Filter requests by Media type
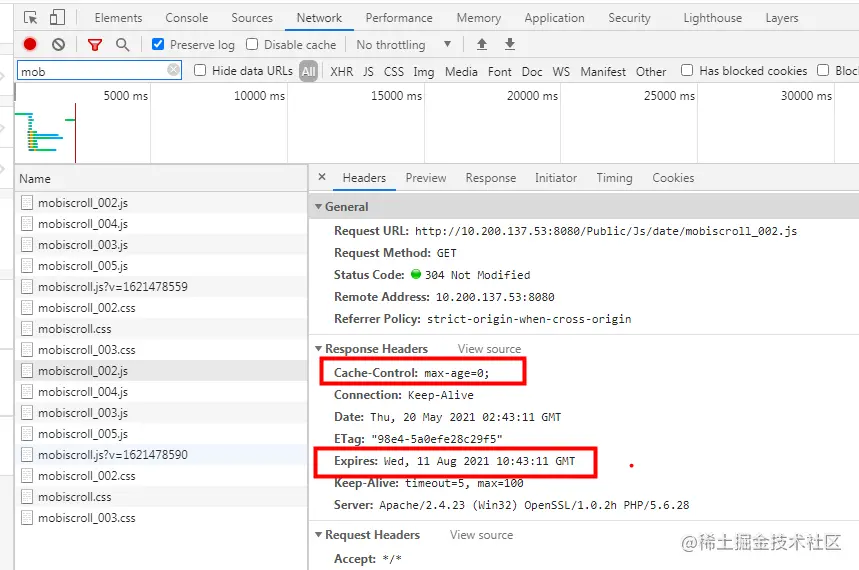 [x=461, y=72]
